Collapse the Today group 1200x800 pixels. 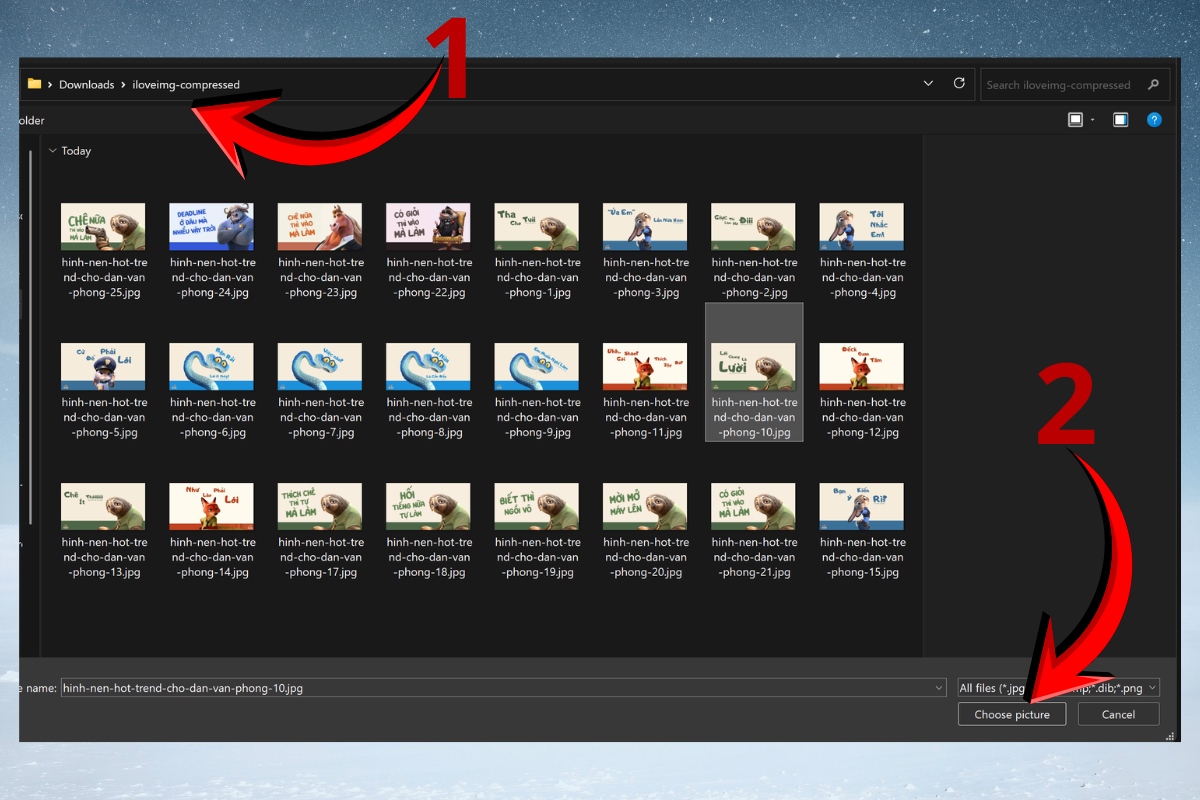coord(53,151)
